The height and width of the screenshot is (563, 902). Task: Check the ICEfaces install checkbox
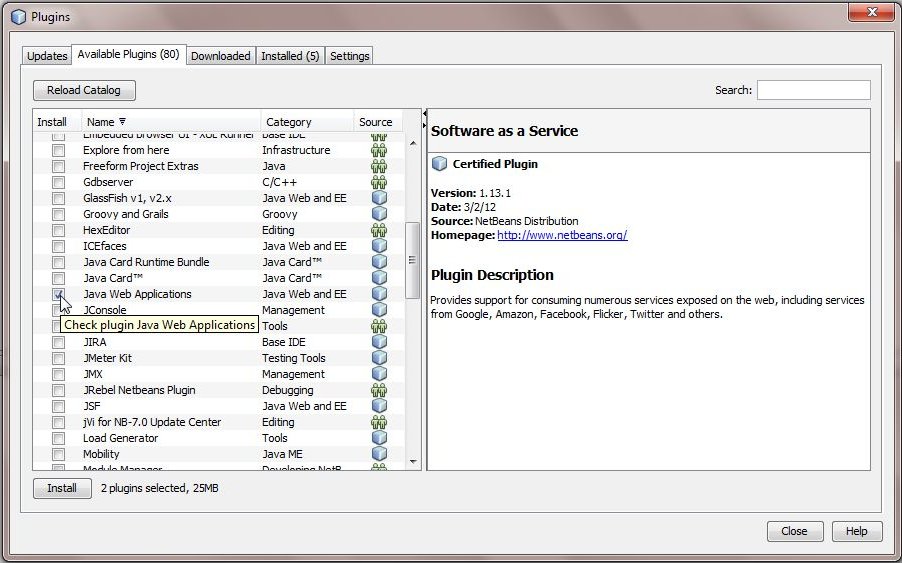(58, 247)
